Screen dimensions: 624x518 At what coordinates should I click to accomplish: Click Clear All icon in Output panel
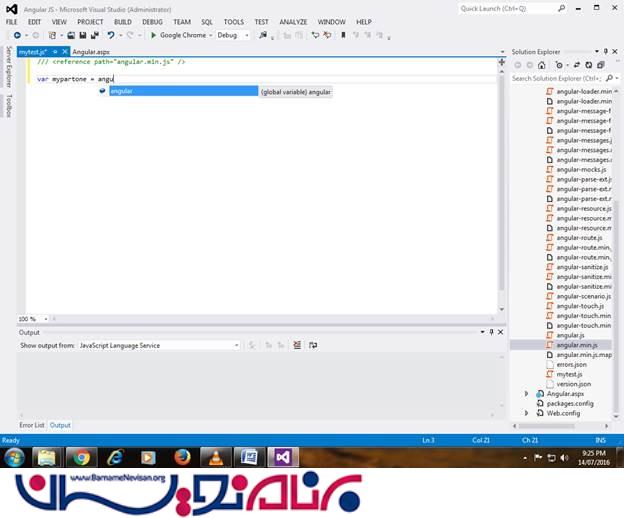(297, 345)
